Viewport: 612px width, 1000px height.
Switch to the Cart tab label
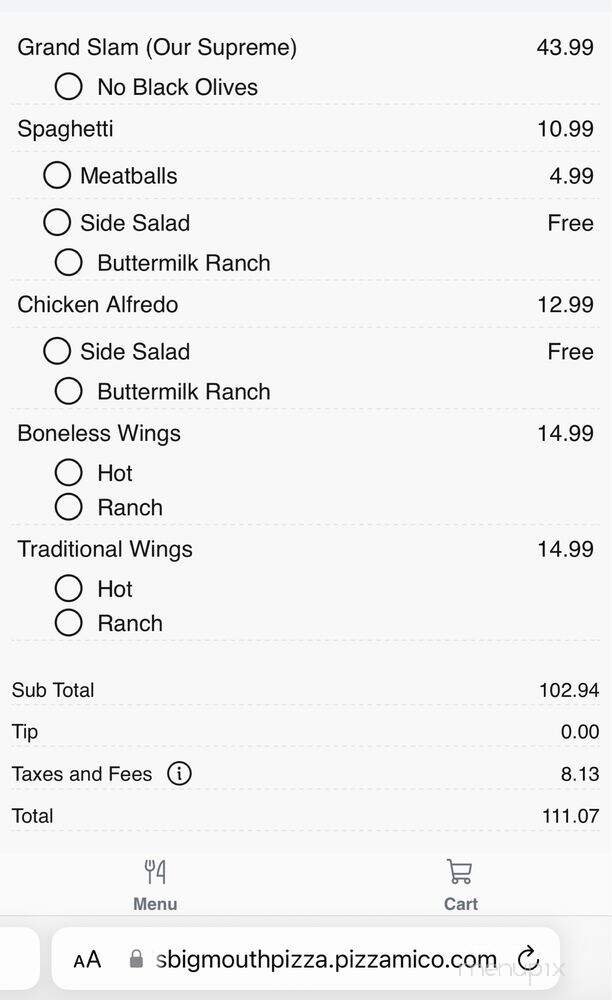459,903
